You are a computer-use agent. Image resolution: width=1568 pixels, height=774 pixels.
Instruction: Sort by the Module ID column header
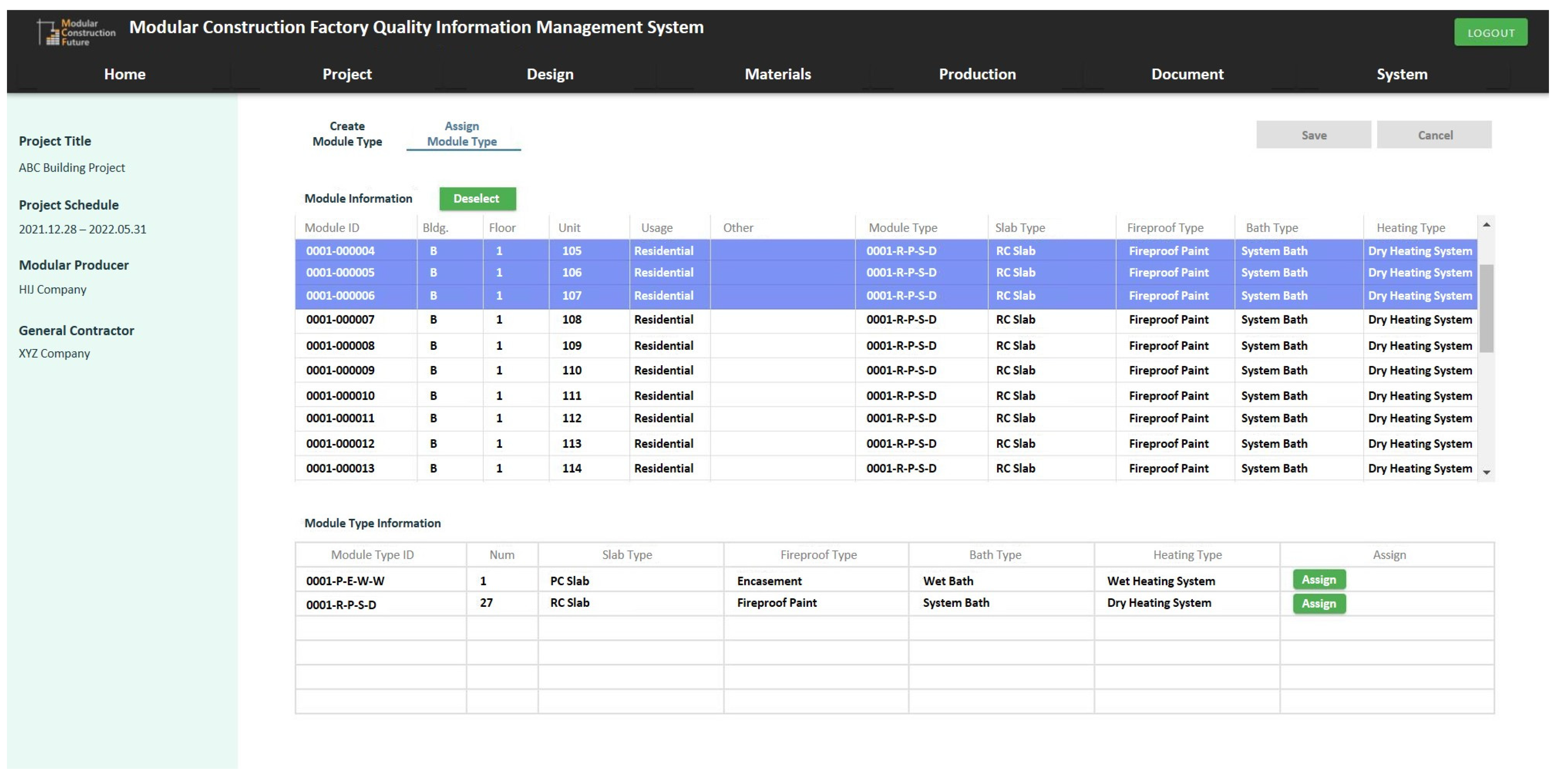pyautogui.click(x=332, y=228)
